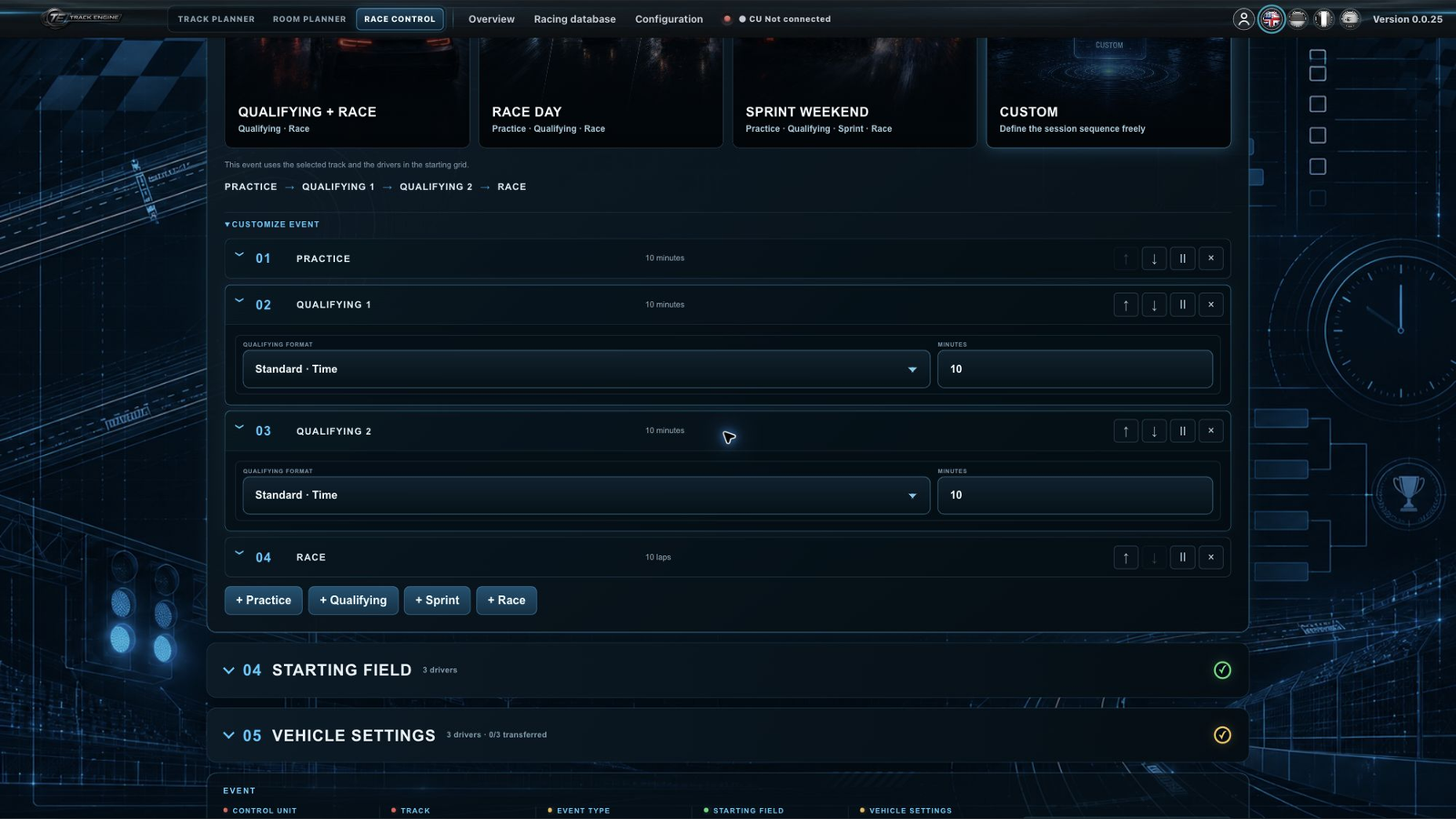Delete the Qualifying 2 session
The height and width of the screenshot is (819, 1456).
[1211, 430]
